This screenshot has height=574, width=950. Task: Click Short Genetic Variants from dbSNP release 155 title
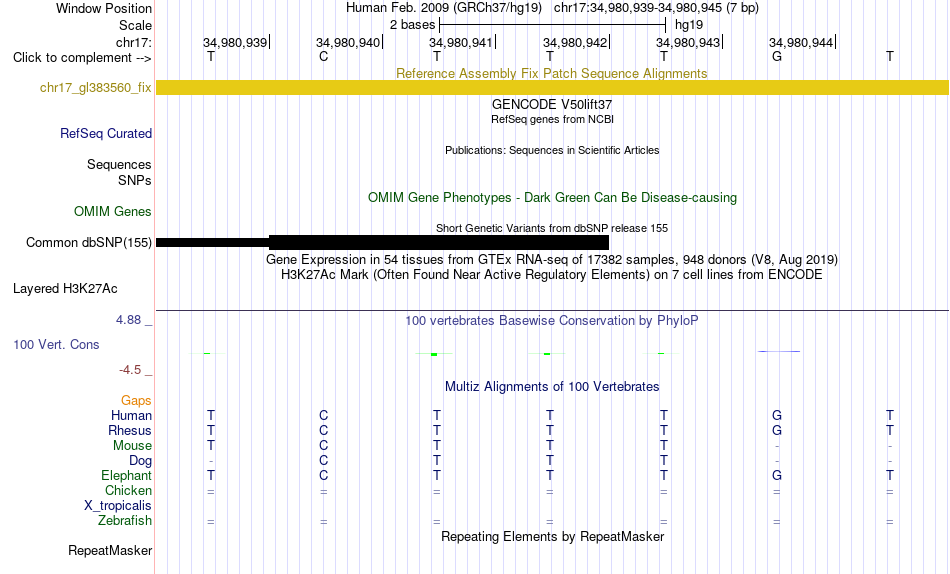552,229
